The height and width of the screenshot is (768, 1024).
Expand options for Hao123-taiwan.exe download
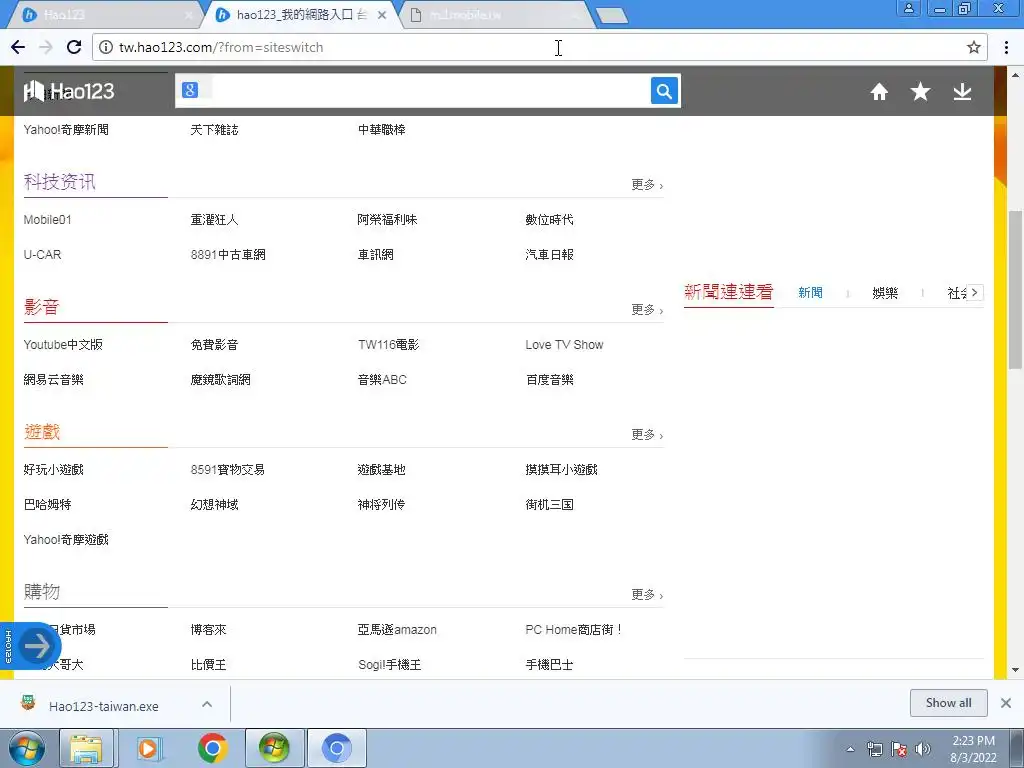207,704
